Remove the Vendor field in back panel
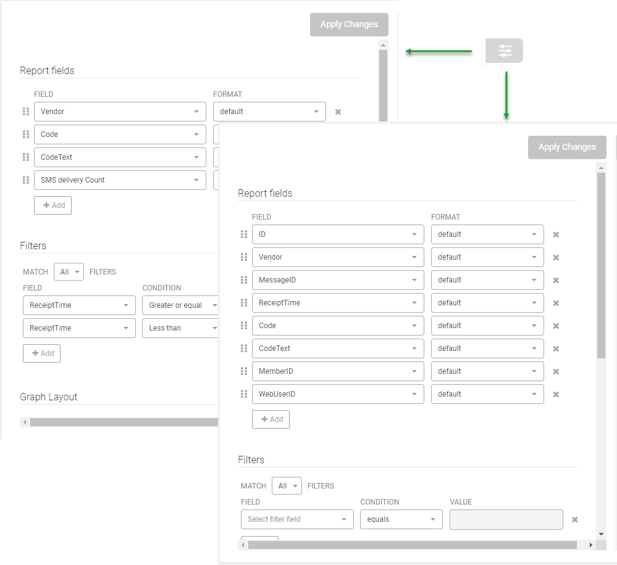The width and height of the screenshot is (617, 565). tap(338, 112)
